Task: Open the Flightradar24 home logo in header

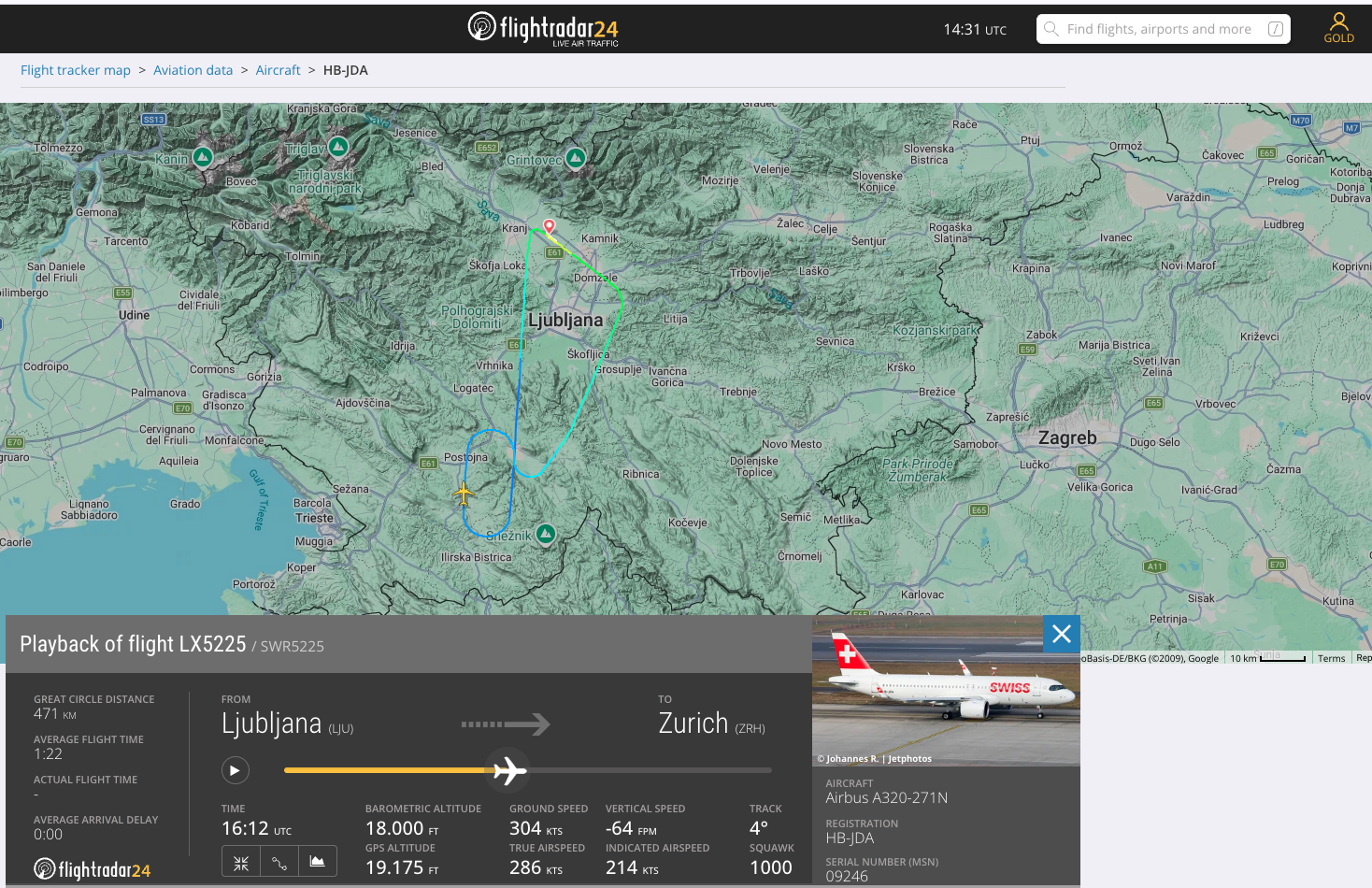Action: pos(543,29)
